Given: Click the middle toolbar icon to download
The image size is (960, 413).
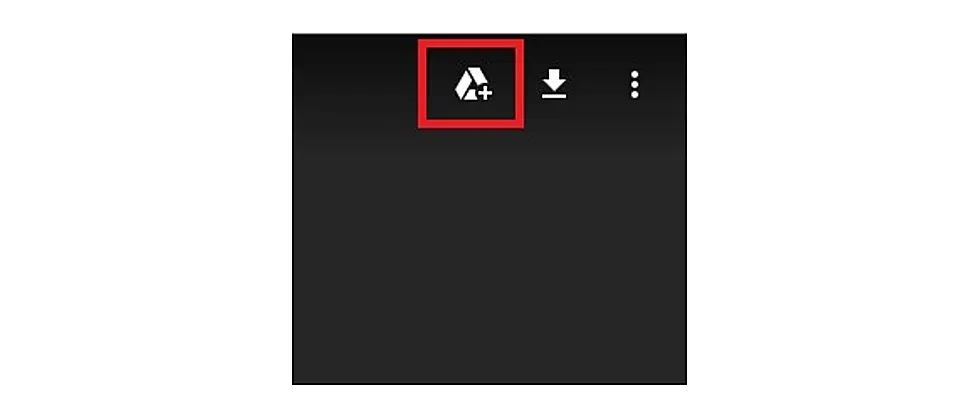Looking at the screenshot, I should pyautogui.click(x=553, y=84).
